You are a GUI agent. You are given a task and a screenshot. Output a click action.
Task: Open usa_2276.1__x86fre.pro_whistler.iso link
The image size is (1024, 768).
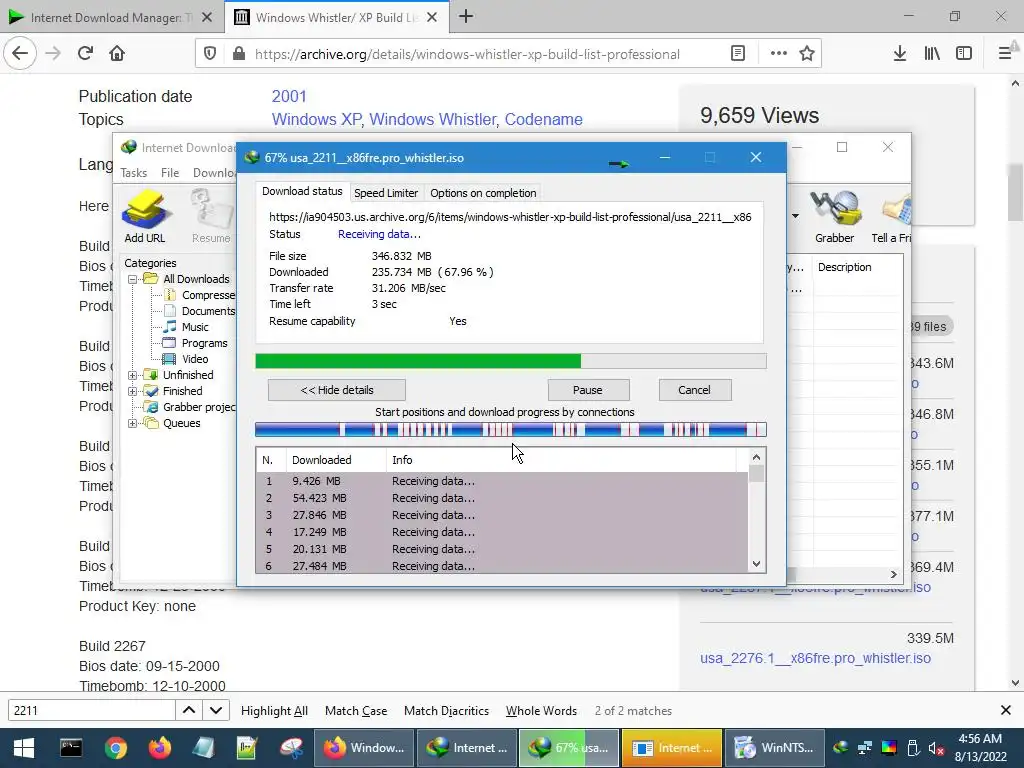tap(816, 658)
